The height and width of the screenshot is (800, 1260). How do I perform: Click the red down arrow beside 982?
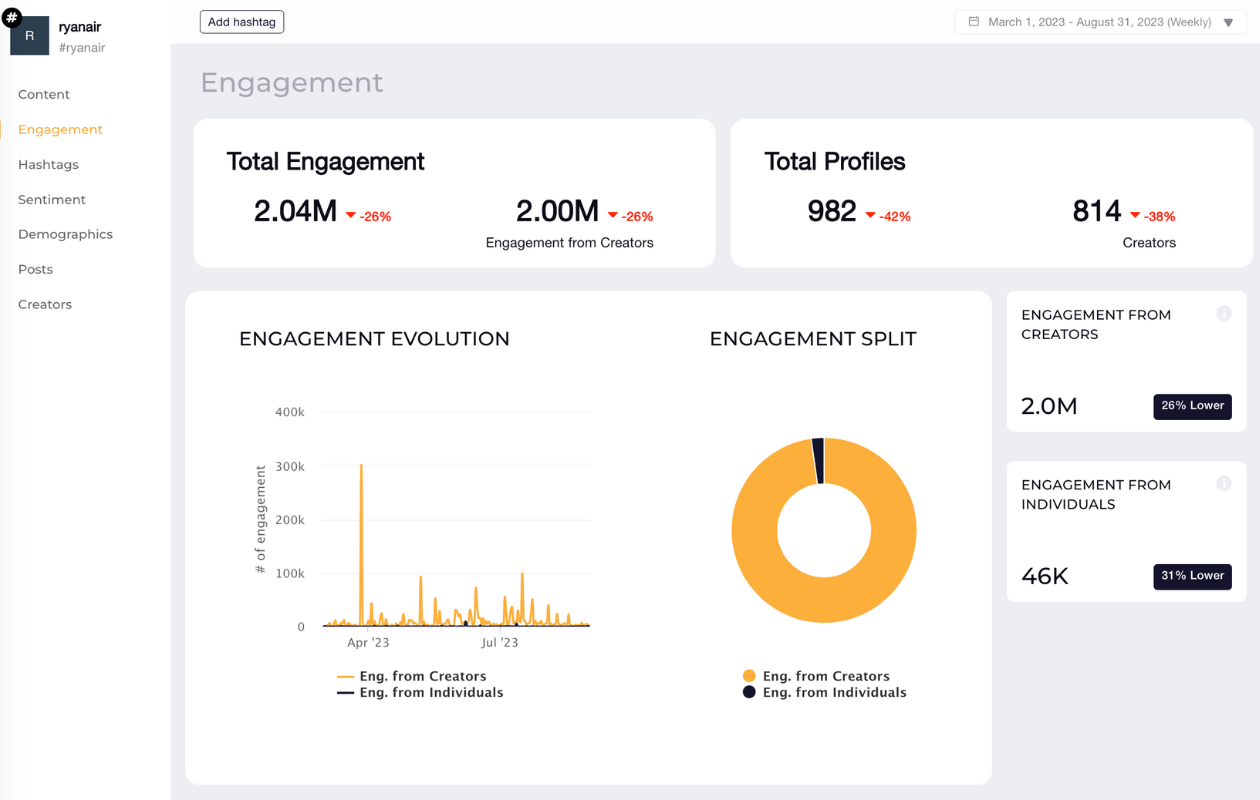871,216
